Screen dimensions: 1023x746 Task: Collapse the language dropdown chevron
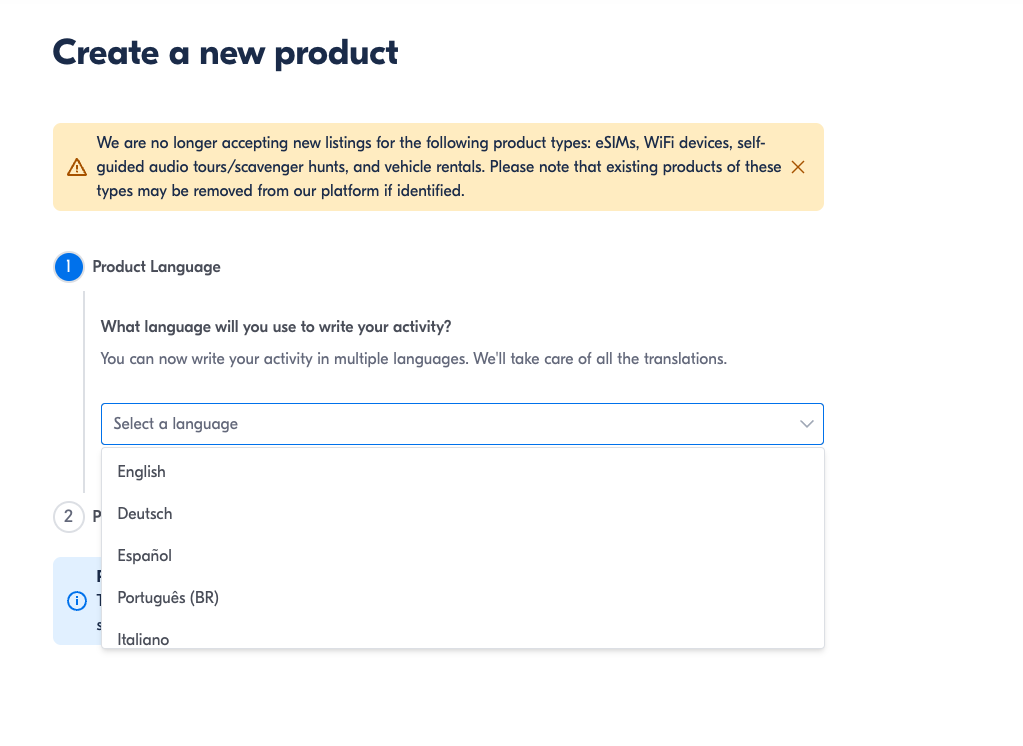click(806, 424)
